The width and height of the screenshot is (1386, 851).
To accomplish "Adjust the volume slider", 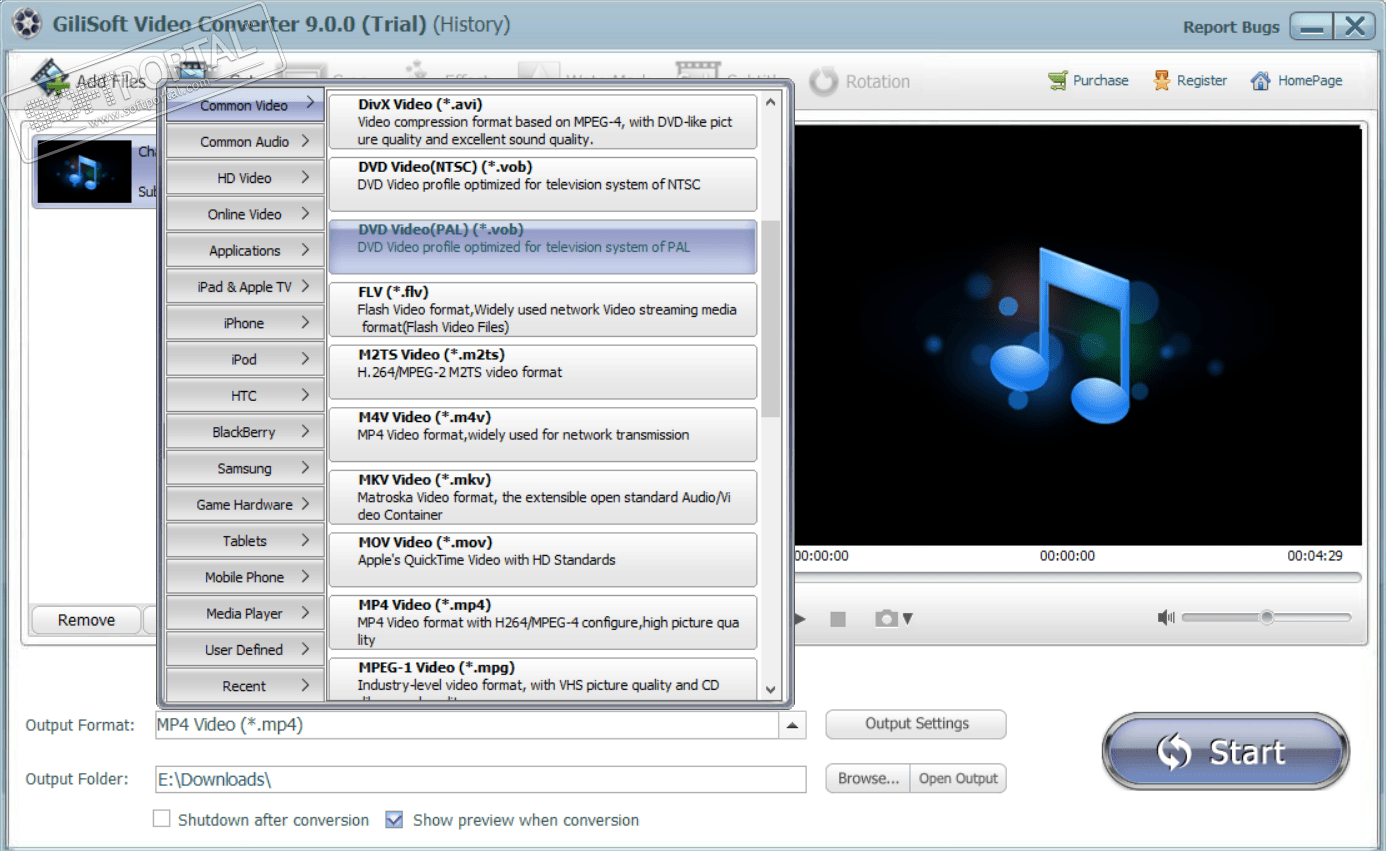I will (x=1266, y=618).
